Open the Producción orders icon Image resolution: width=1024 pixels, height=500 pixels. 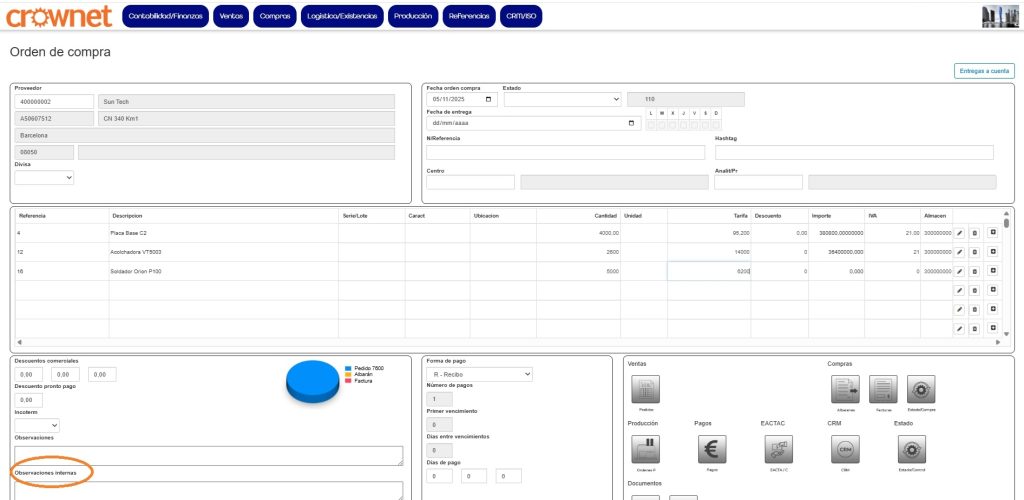tap(645, 449)
